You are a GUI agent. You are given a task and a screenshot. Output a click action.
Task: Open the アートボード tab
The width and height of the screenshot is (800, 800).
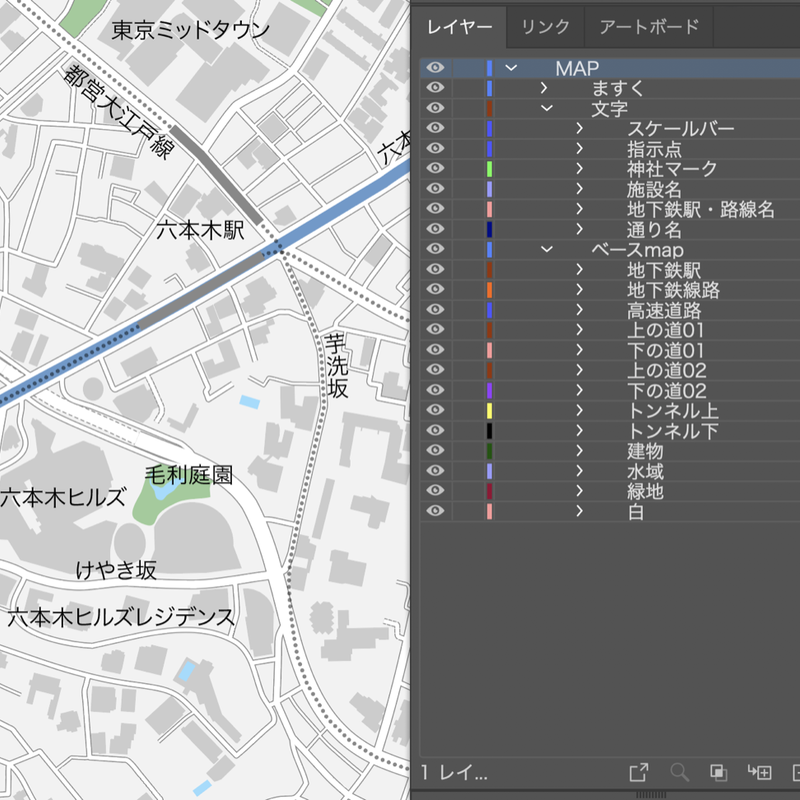(x=650, y=27)
